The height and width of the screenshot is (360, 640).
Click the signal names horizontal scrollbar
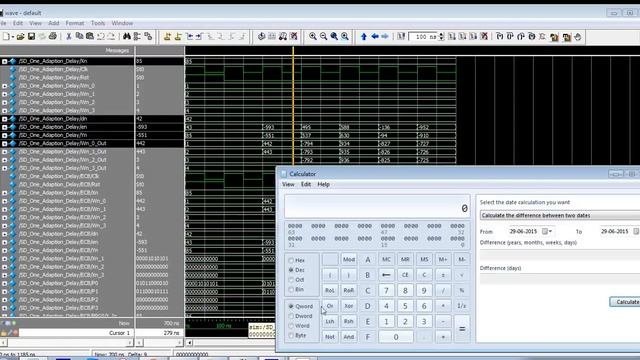coord(67,343)
